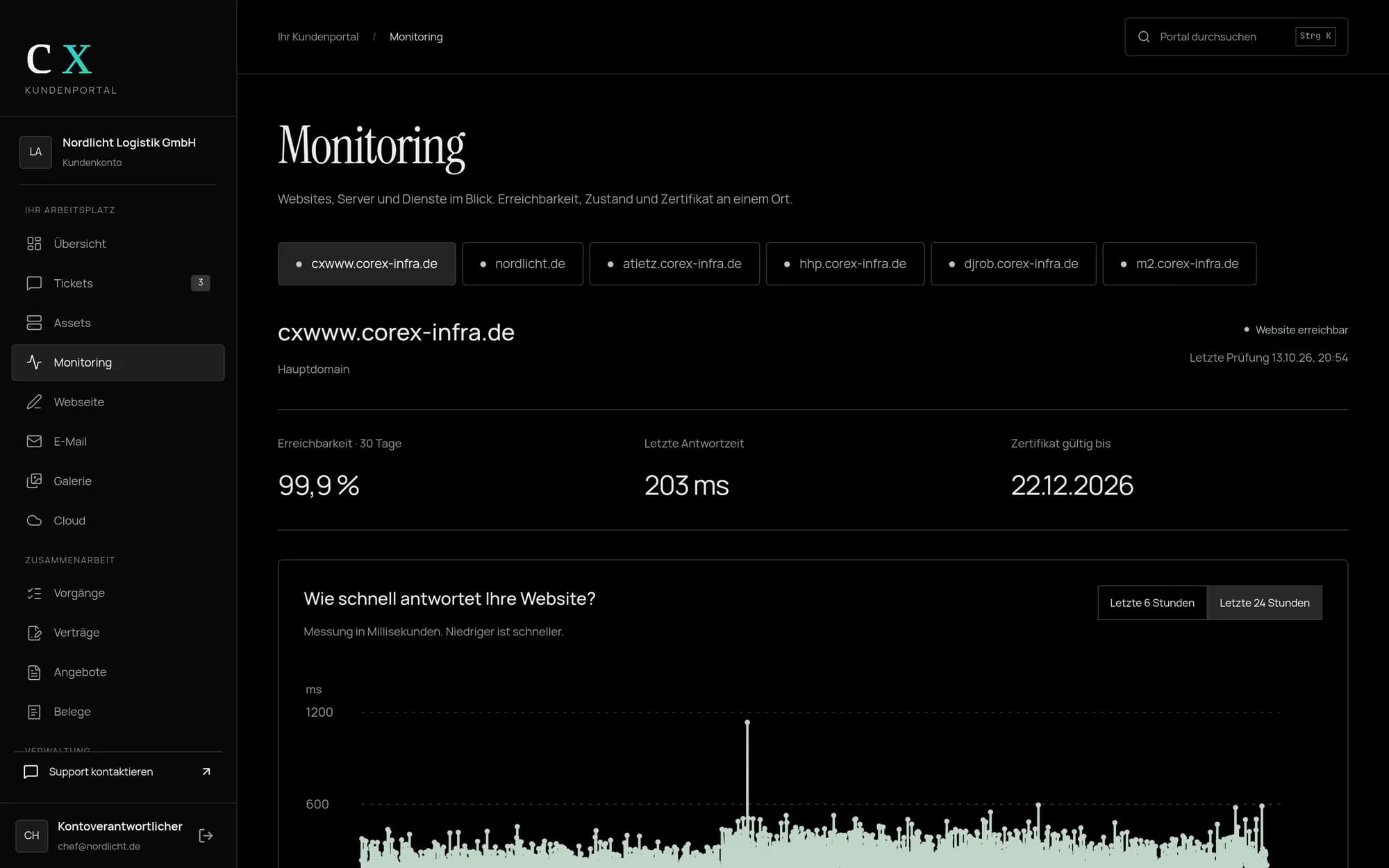Select the cxwww.corex-infra.de tab
Viewport: 1389px width, 868px height.
367,264
